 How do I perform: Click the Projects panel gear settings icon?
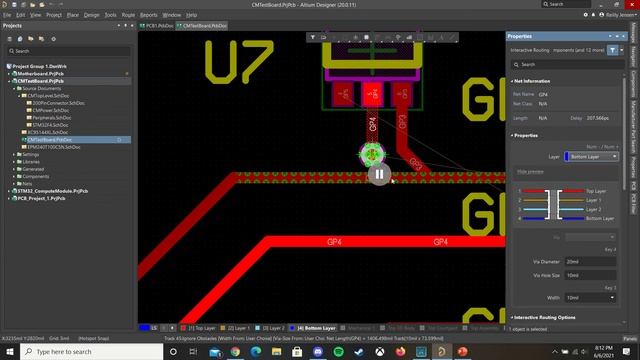pos(53,39)
